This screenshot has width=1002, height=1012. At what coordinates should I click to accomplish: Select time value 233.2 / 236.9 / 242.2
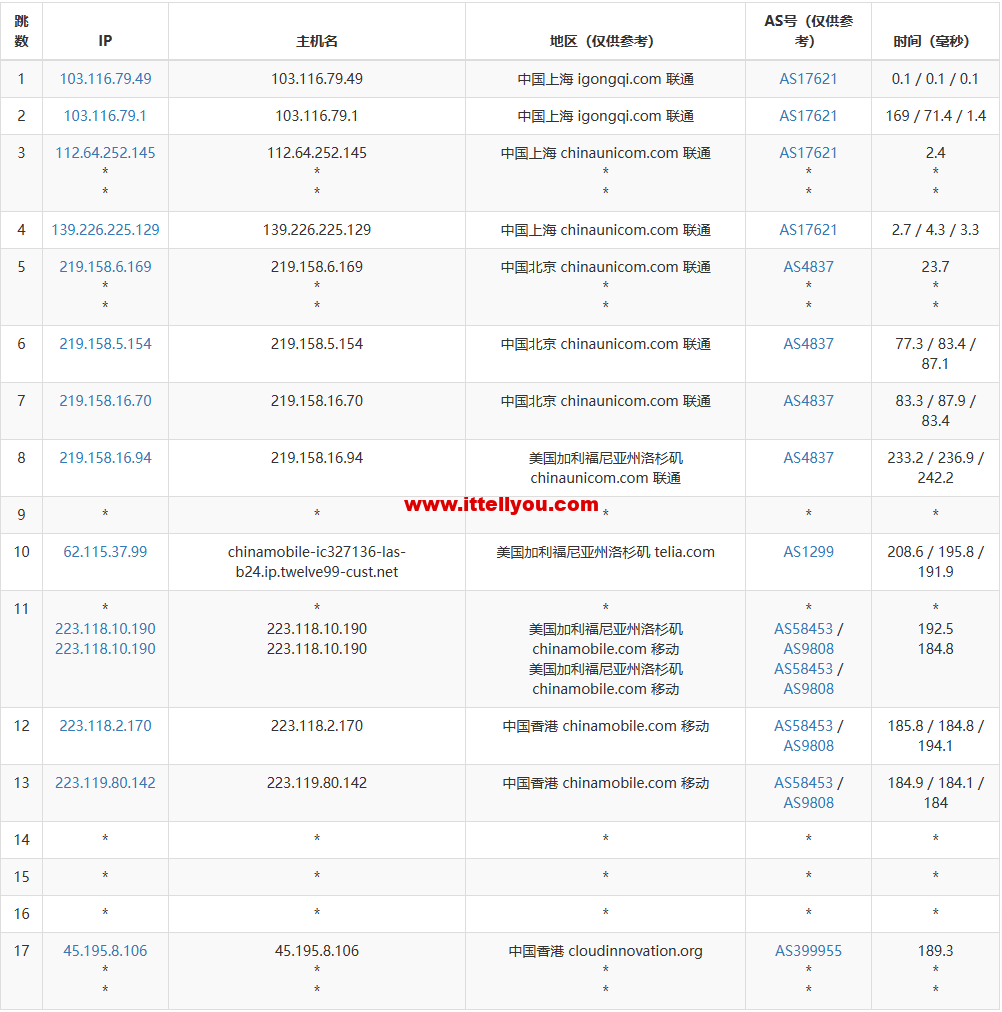(935, 468)
